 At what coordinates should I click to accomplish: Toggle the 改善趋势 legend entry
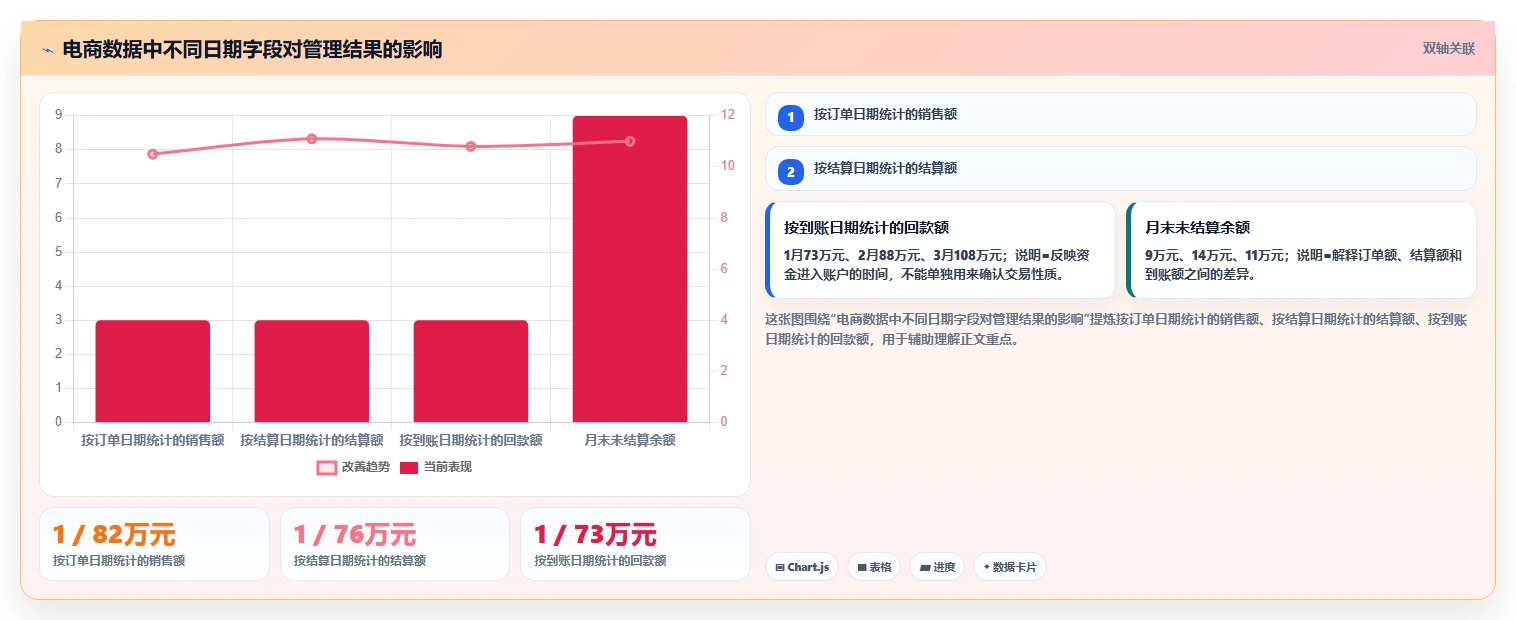pos(353,467)
